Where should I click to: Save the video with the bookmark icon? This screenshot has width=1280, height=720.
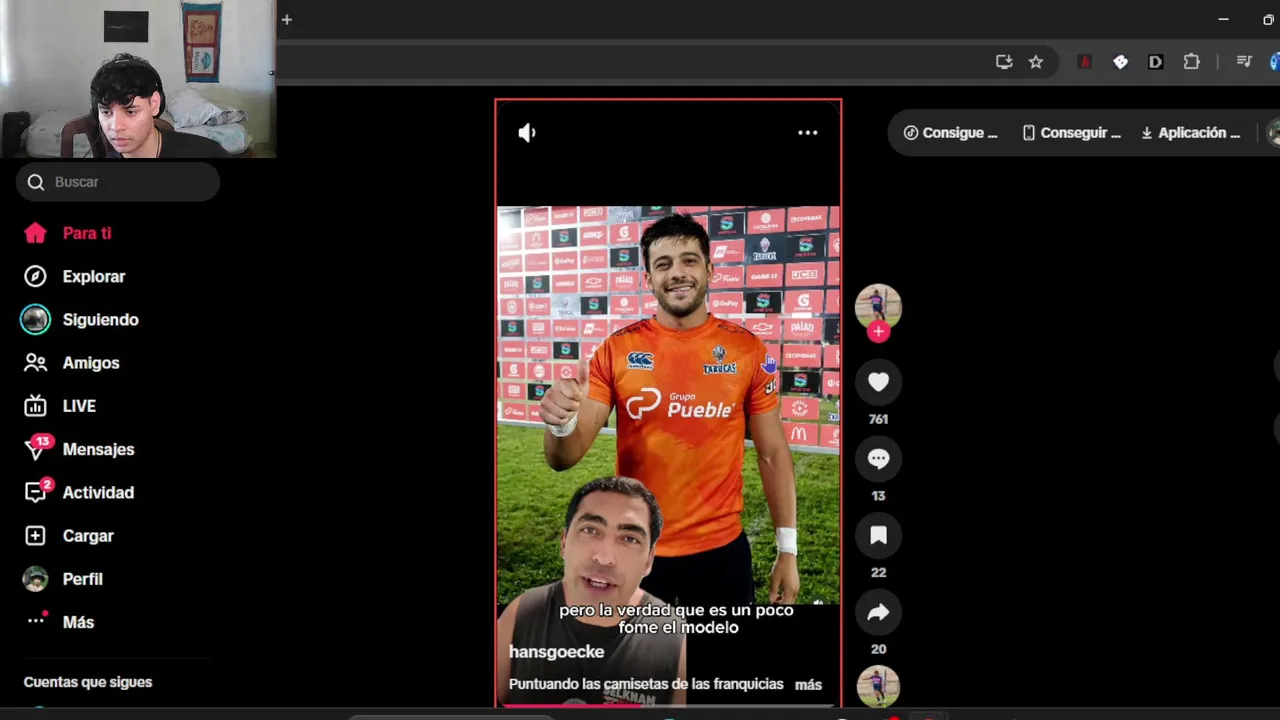point(878,536)
